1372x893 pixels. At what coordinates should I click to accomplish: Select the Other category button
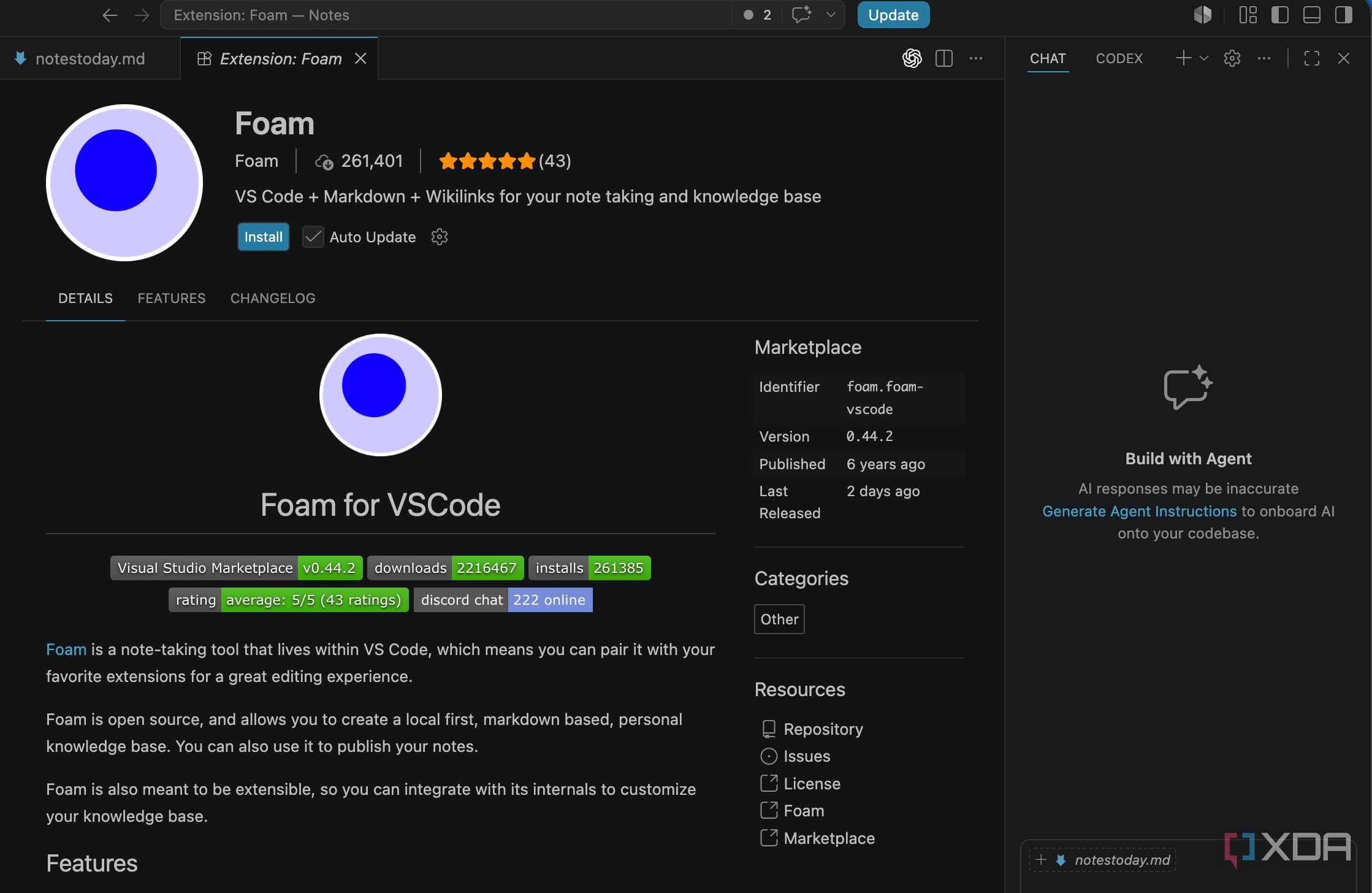[779, 619]
